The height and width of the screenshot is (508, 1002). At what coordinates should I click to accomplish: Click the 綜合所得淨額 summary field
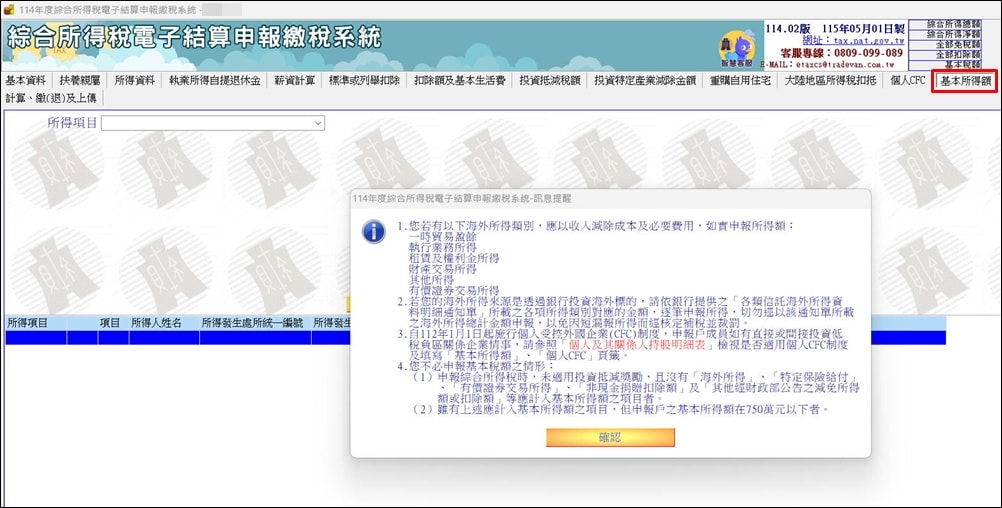coord(944,35)
